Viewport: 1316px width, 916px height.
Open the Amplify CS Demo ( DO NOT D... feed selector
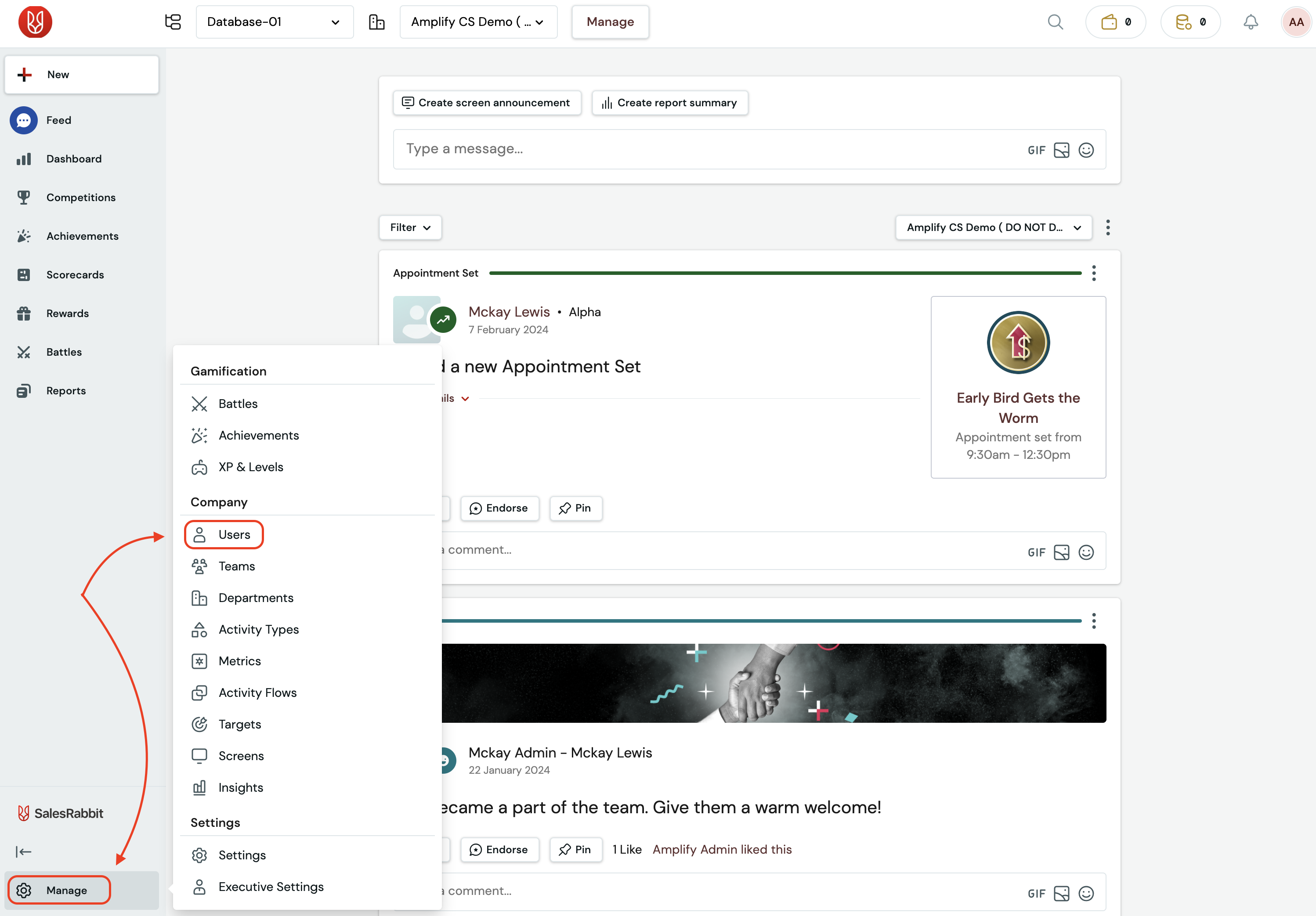click(993, 227)
